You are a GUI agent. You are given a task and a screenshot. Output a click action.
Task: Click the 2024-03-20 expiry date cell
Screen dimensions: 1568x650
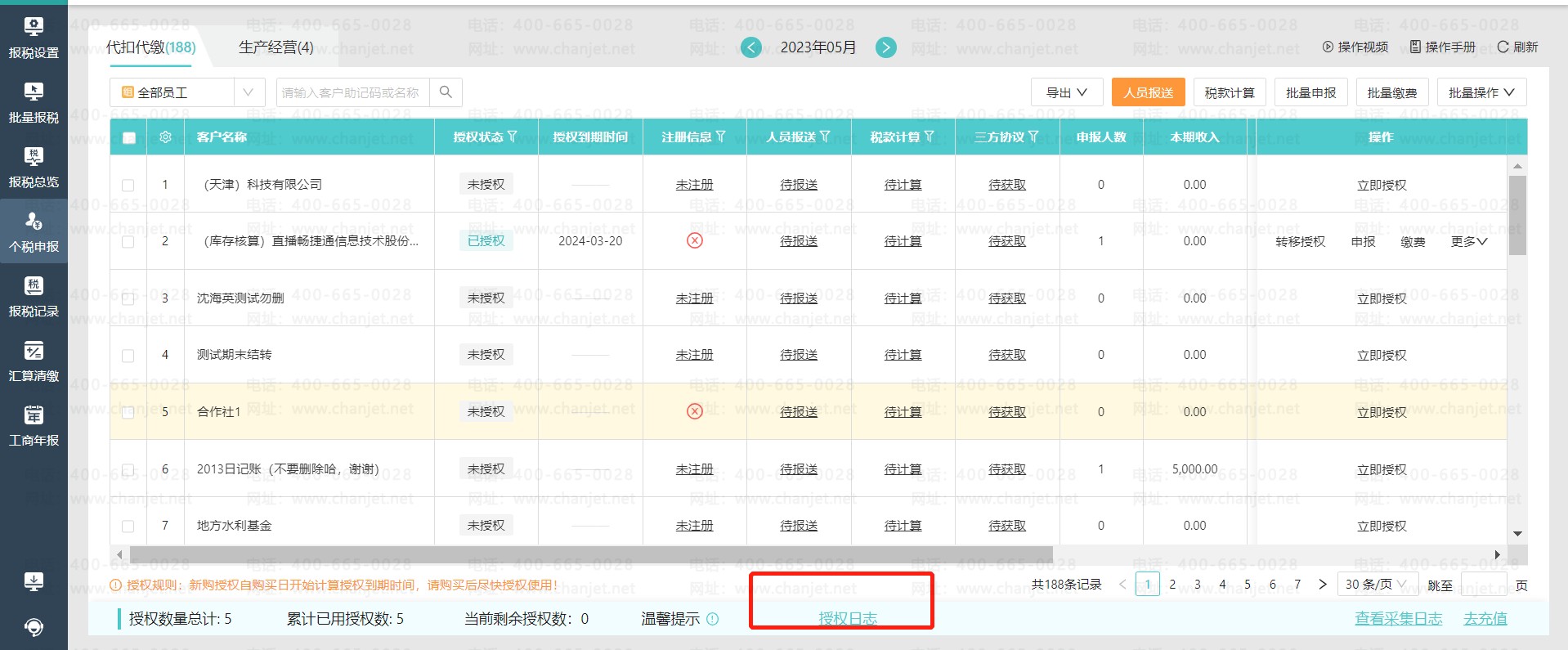coord(590,241)
